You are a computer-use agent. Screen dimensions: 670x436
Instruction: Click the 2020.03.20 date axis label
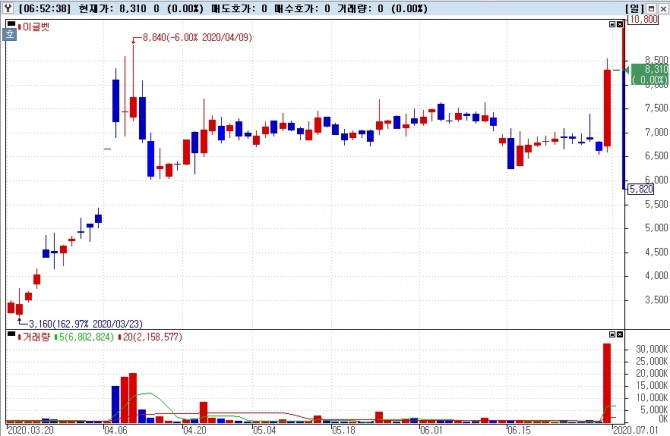pos(31,430)
